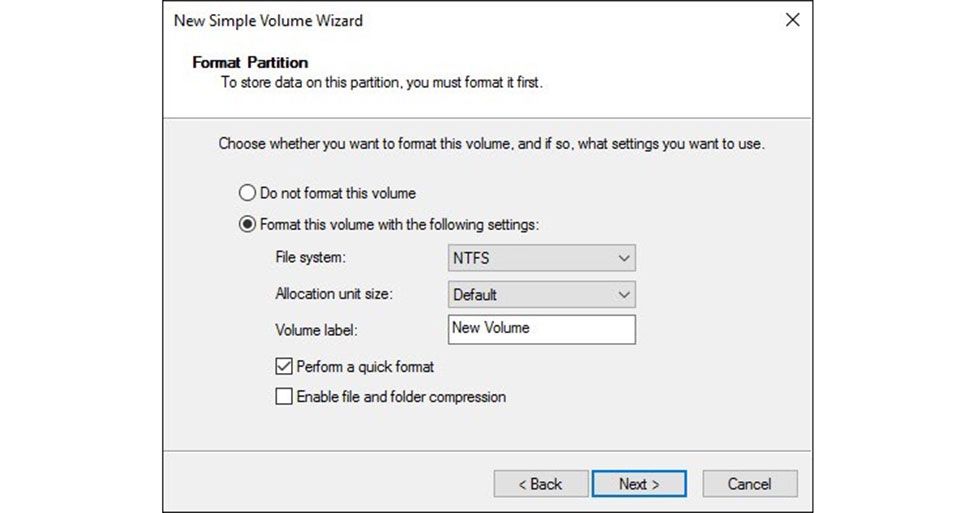The height and width of the screenshot is (513, 960).
Task: Click the chevron arrow beside NTFS
Action: [624, 258]
